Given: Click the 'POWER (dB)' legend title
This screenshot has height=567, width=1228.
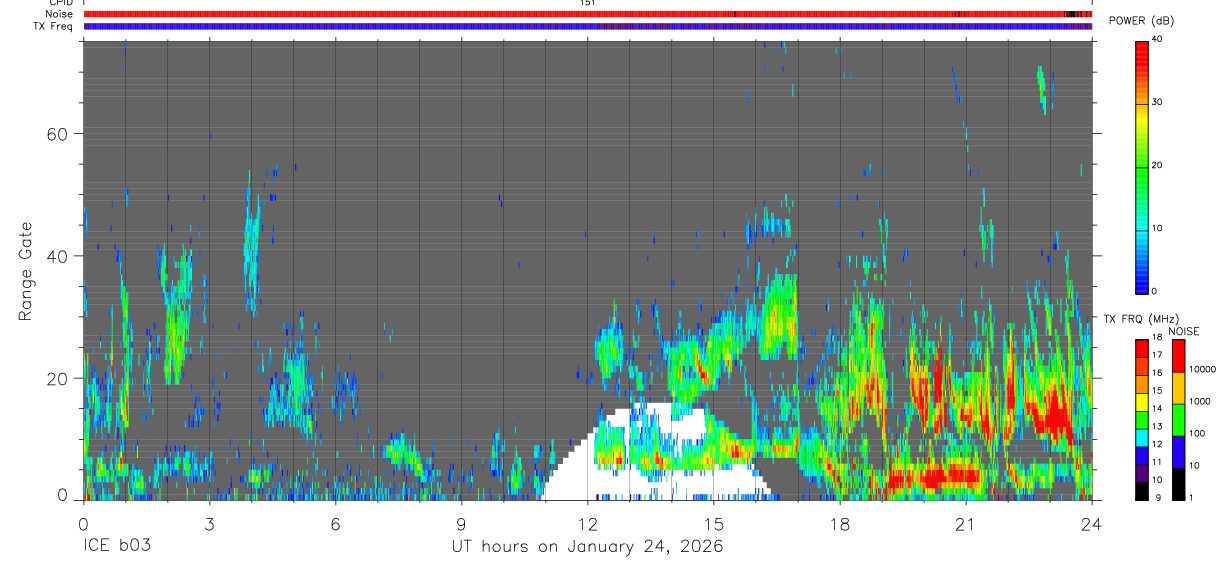Looking at the screenshot, I should tap(1142, 20).
